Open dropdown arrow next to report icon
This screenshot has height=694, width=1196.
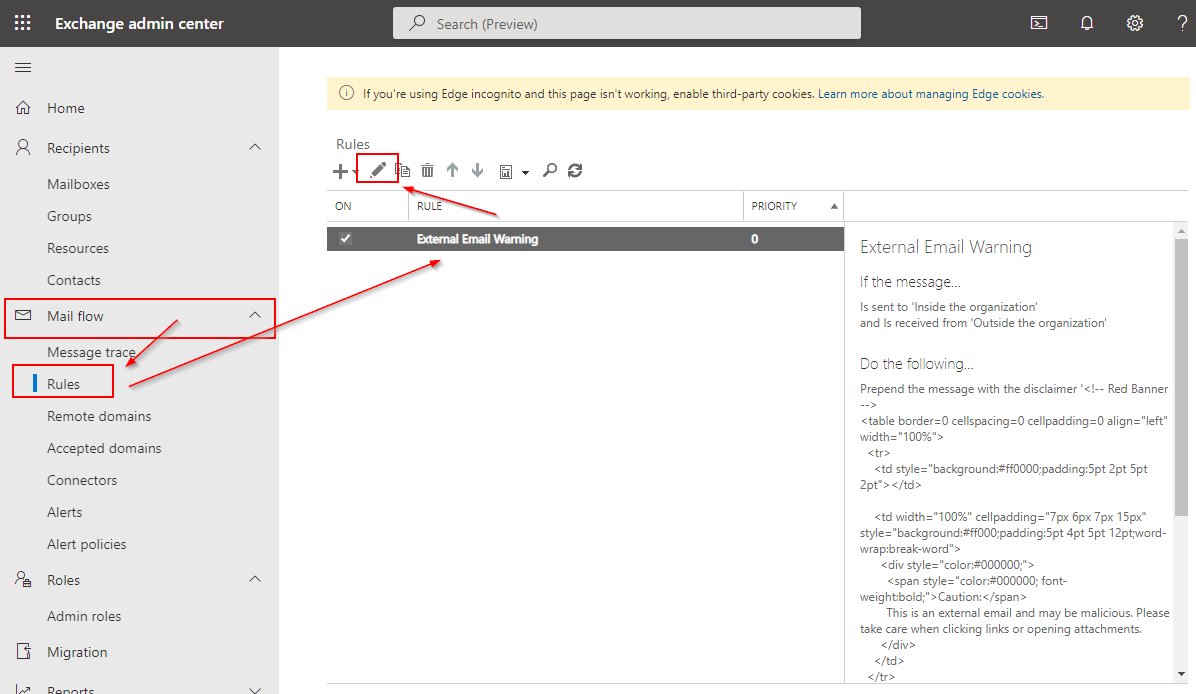pos(526,173)
